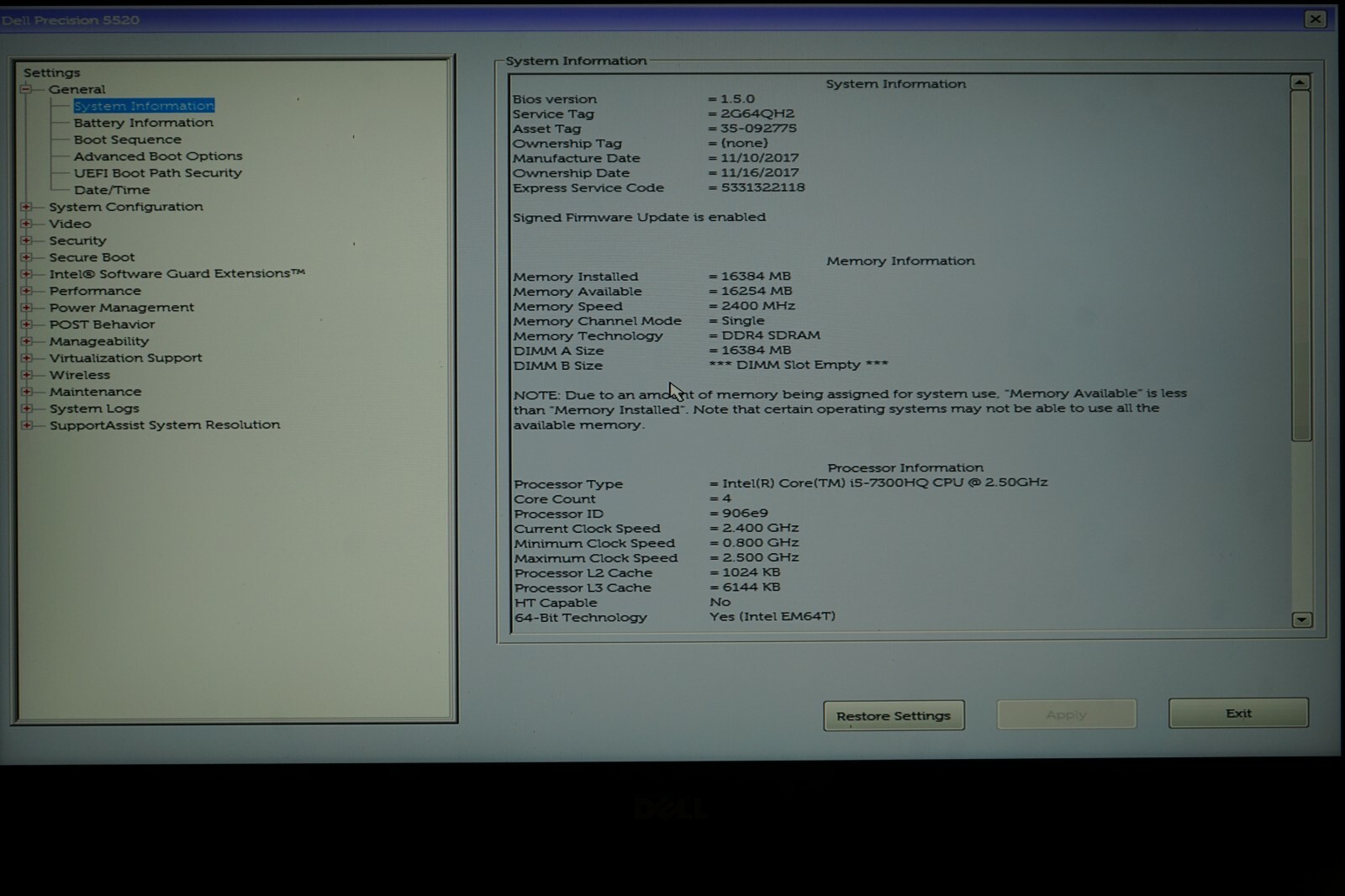Select the General category label
Screen dimensions: 1345x896
coord(76,89)
